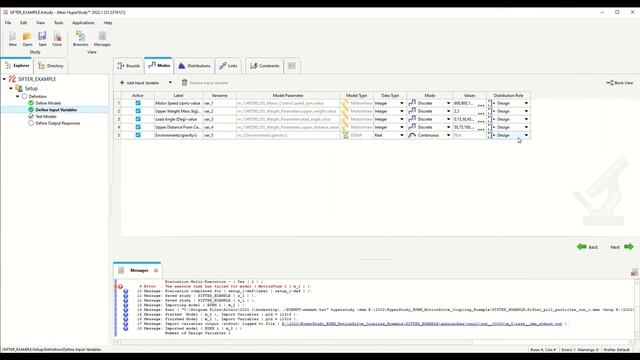Click the Varname cell var_3
This screenshot has height=360, width=640.
pos(219,119)
